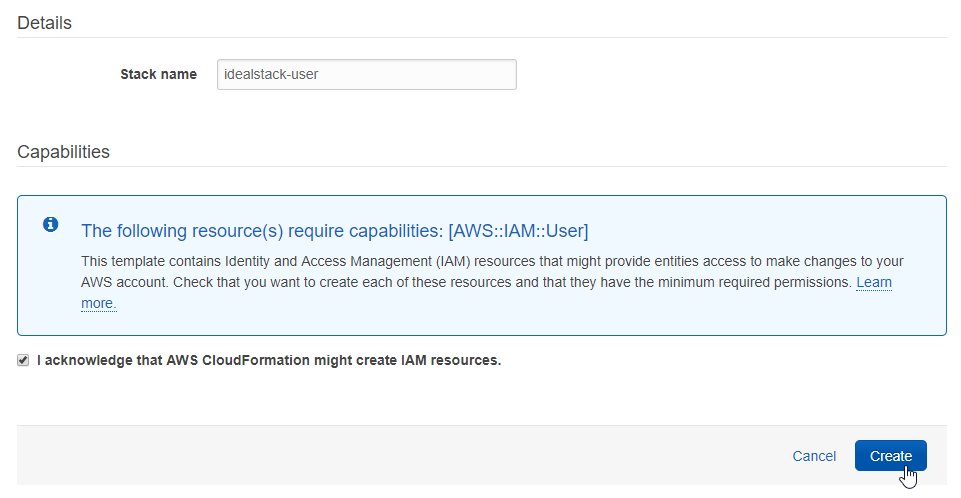Viewport: 961px width, 498px height.
Task: Click the 'more.' word of the link
Action: point(99,303)
